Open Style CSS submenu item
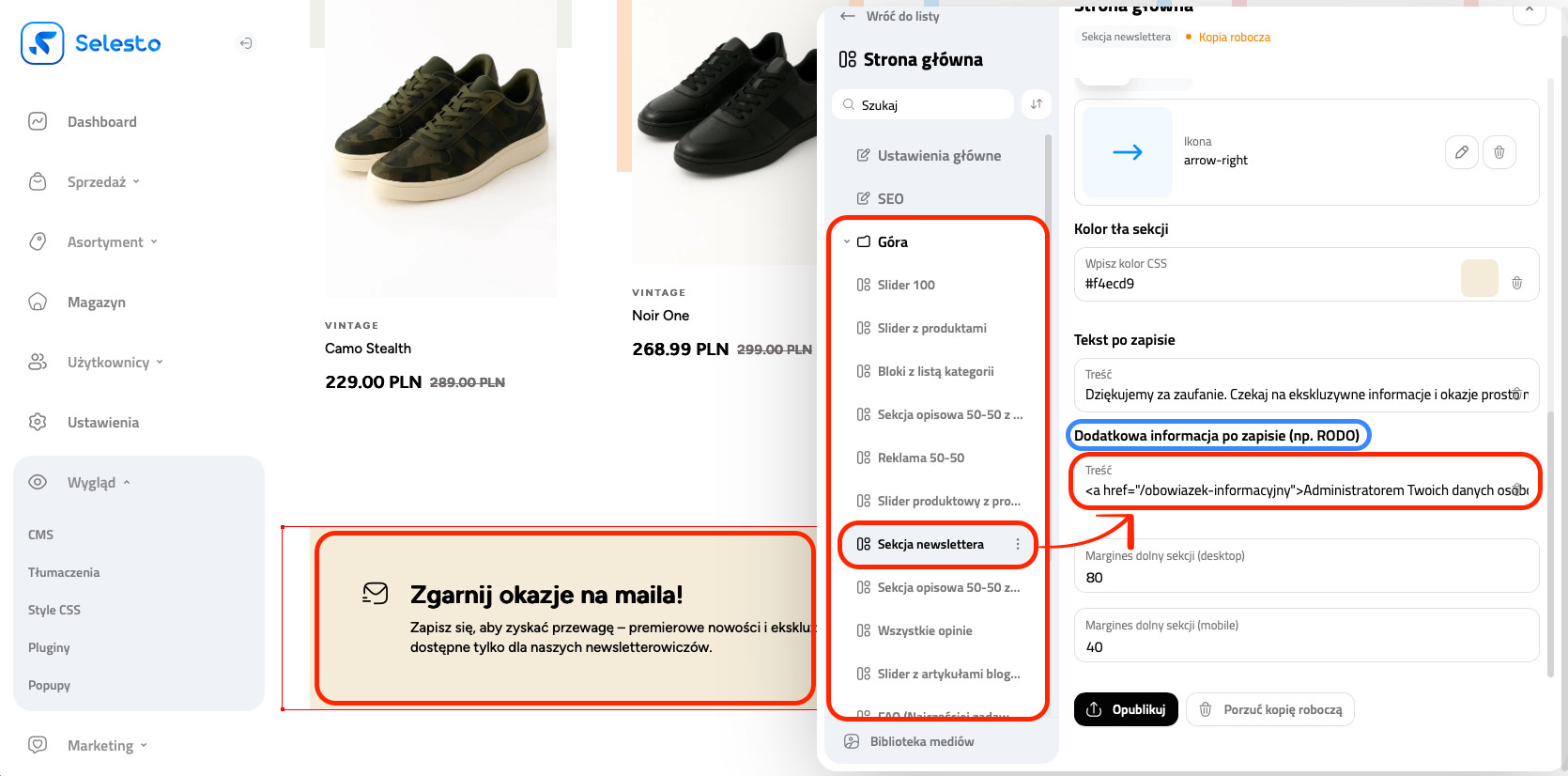Screen dimensions: 1568x776 point(54,610)
